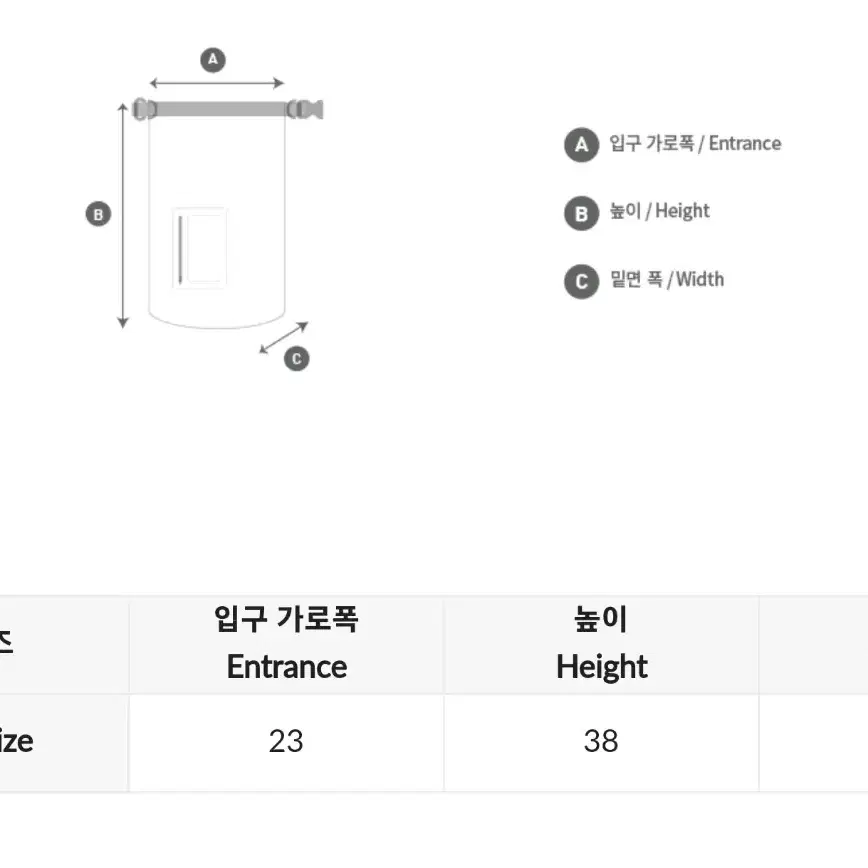Click the horizontal entrance width arrow
The image size is (868, 868).
tap(217, 83)
